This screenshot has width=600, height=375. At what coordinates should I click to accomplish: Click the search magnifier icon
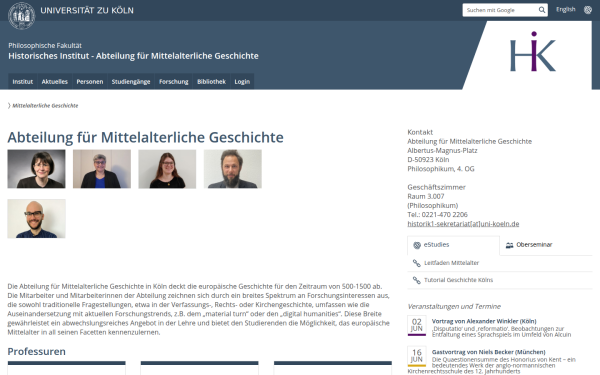(x=542, y=10)
